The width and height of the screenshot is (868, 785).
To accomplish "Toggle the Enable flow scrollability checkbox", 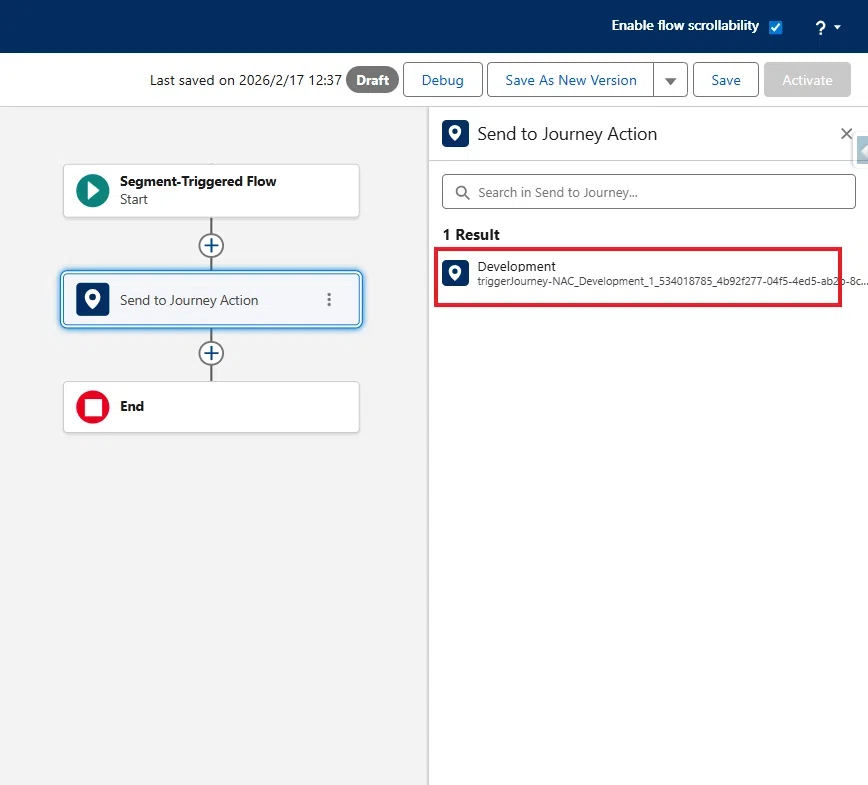I will click(x=776, y=27).
